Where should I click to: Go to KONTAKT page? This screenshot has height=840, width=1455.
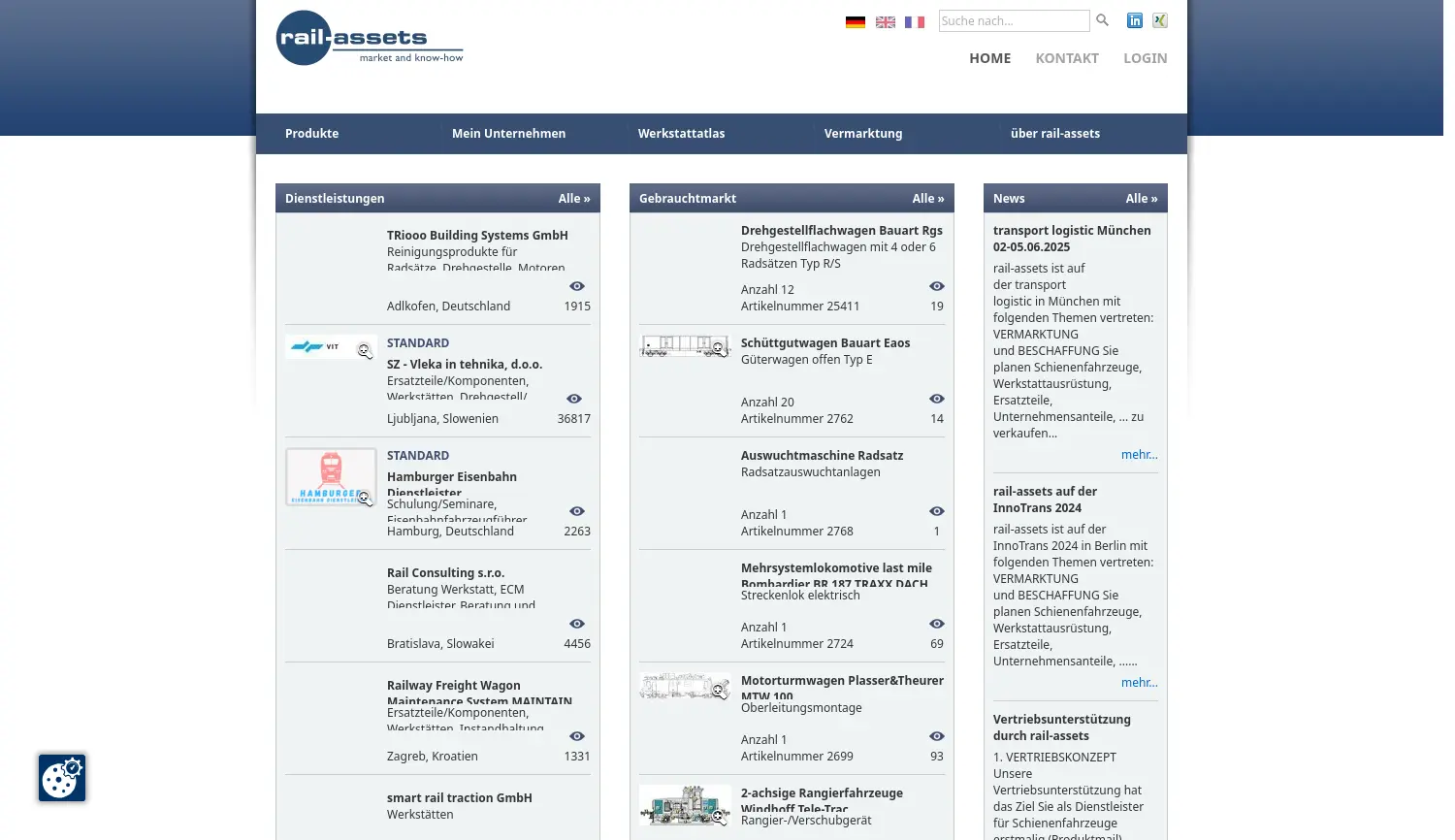[x=1067, y=57]
